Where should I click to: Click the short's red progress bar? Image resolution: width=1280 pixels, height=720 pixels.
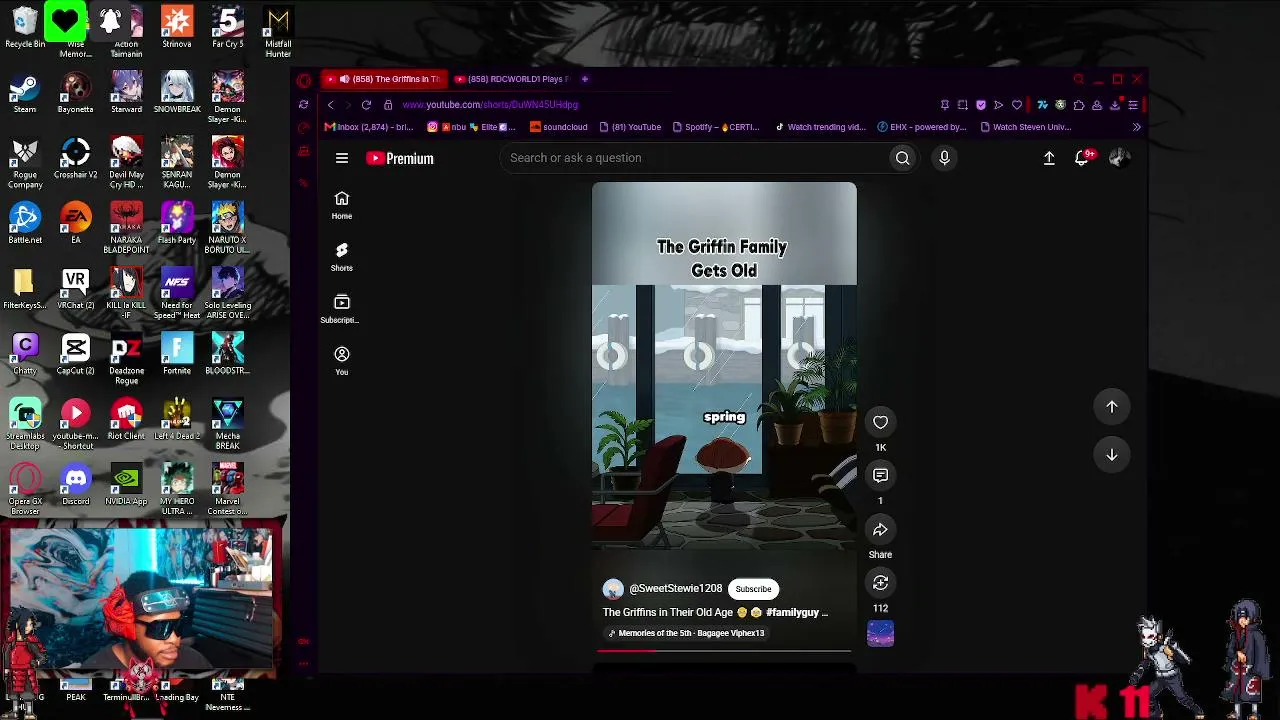[724, 650]
